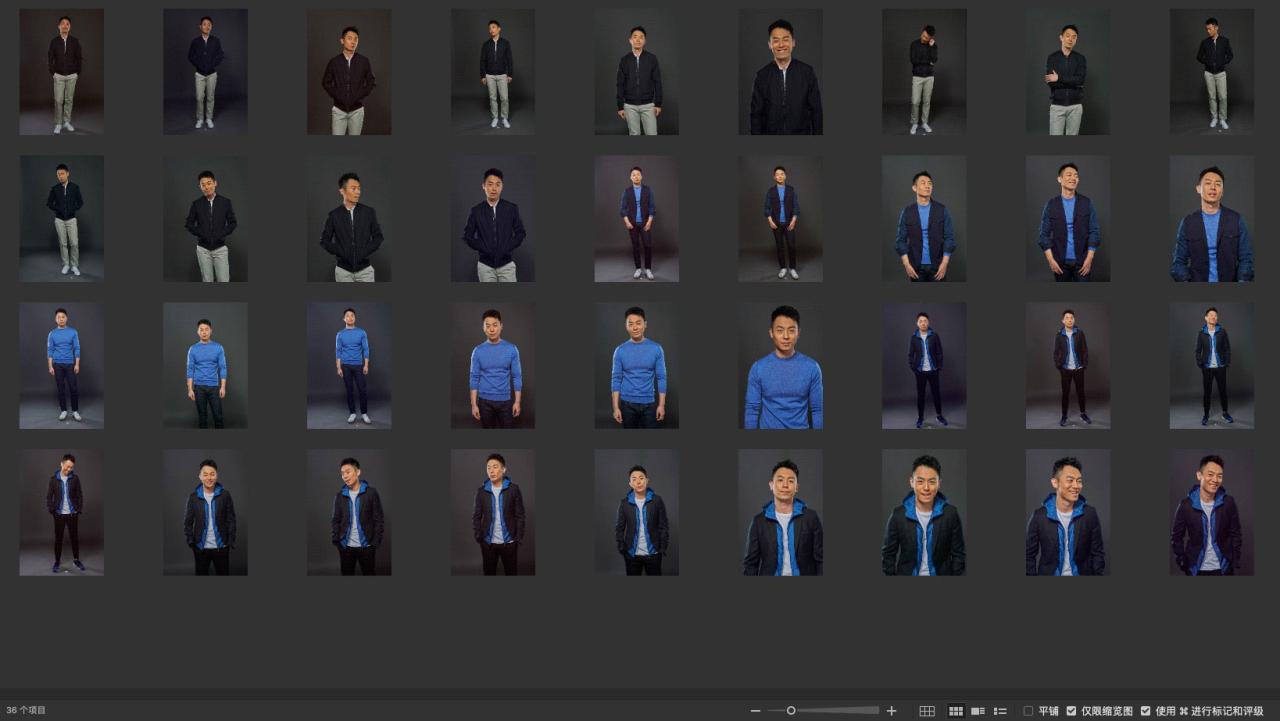Click the thumbnail size slider handle
Viewport: 1280px width, 721px height.
coord(791,711)
